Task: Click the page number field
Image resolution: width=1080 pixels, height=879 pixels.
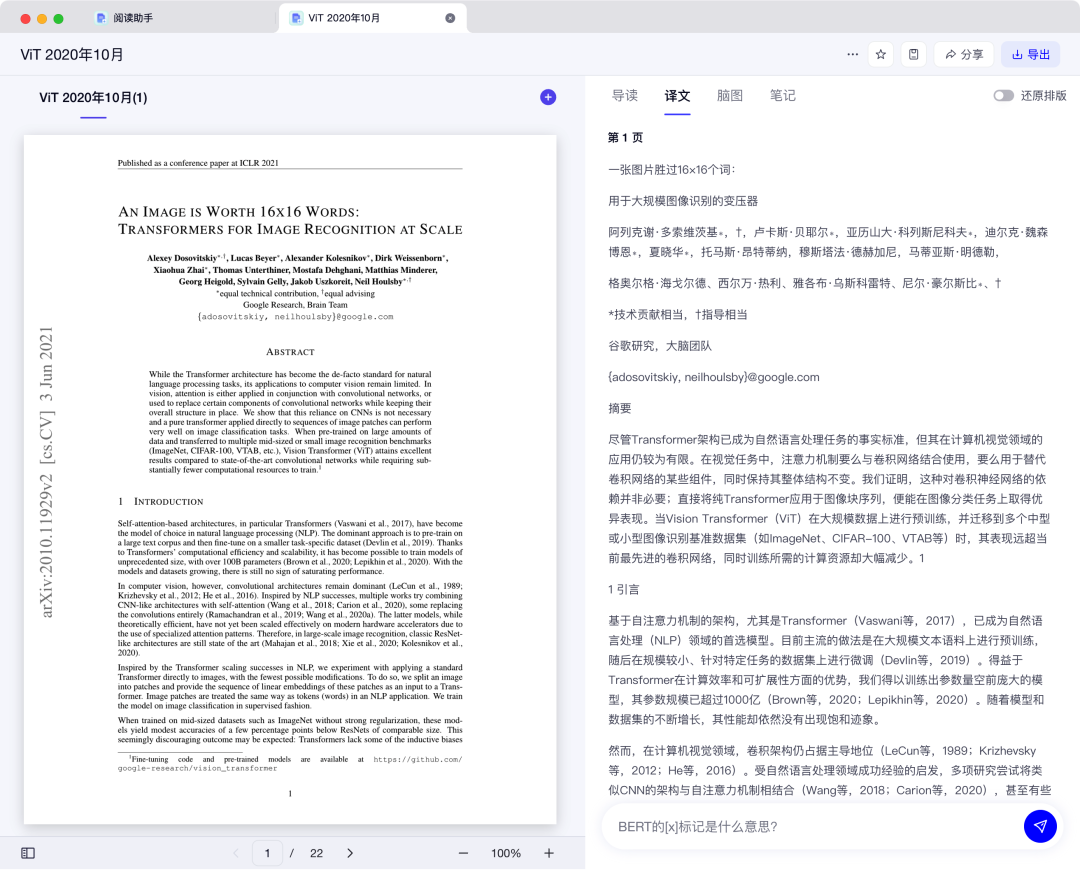Action: pyautogui.click(x=267, y=853)
